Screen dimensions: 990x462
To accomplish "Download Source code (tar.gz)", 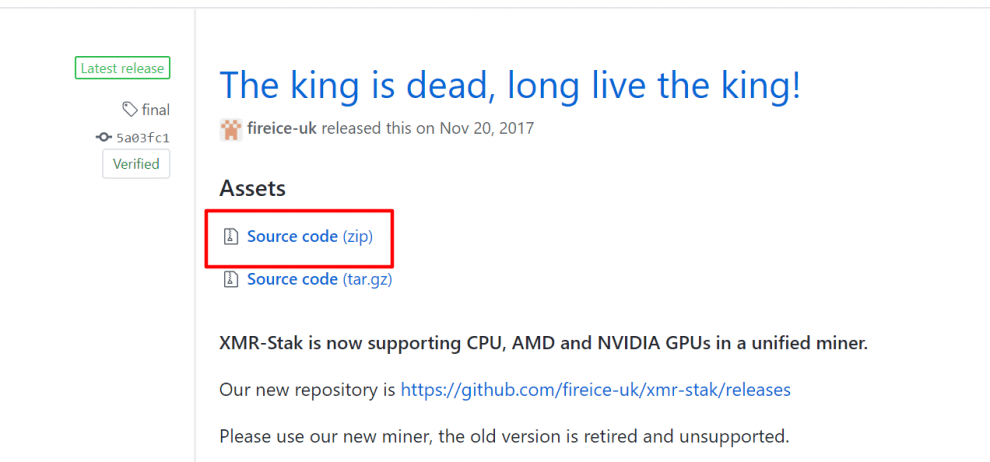I will pyautogui.click(x=319, y=279).
